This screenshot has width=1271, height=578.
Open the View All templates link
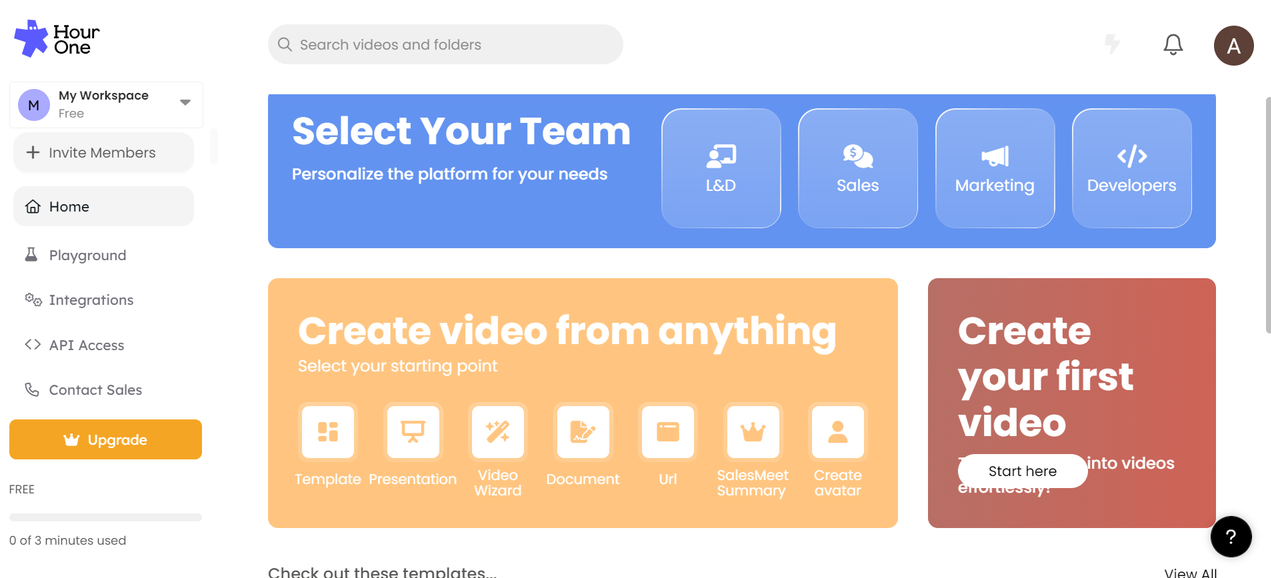pyautogui.click(x=1190, y=573)
